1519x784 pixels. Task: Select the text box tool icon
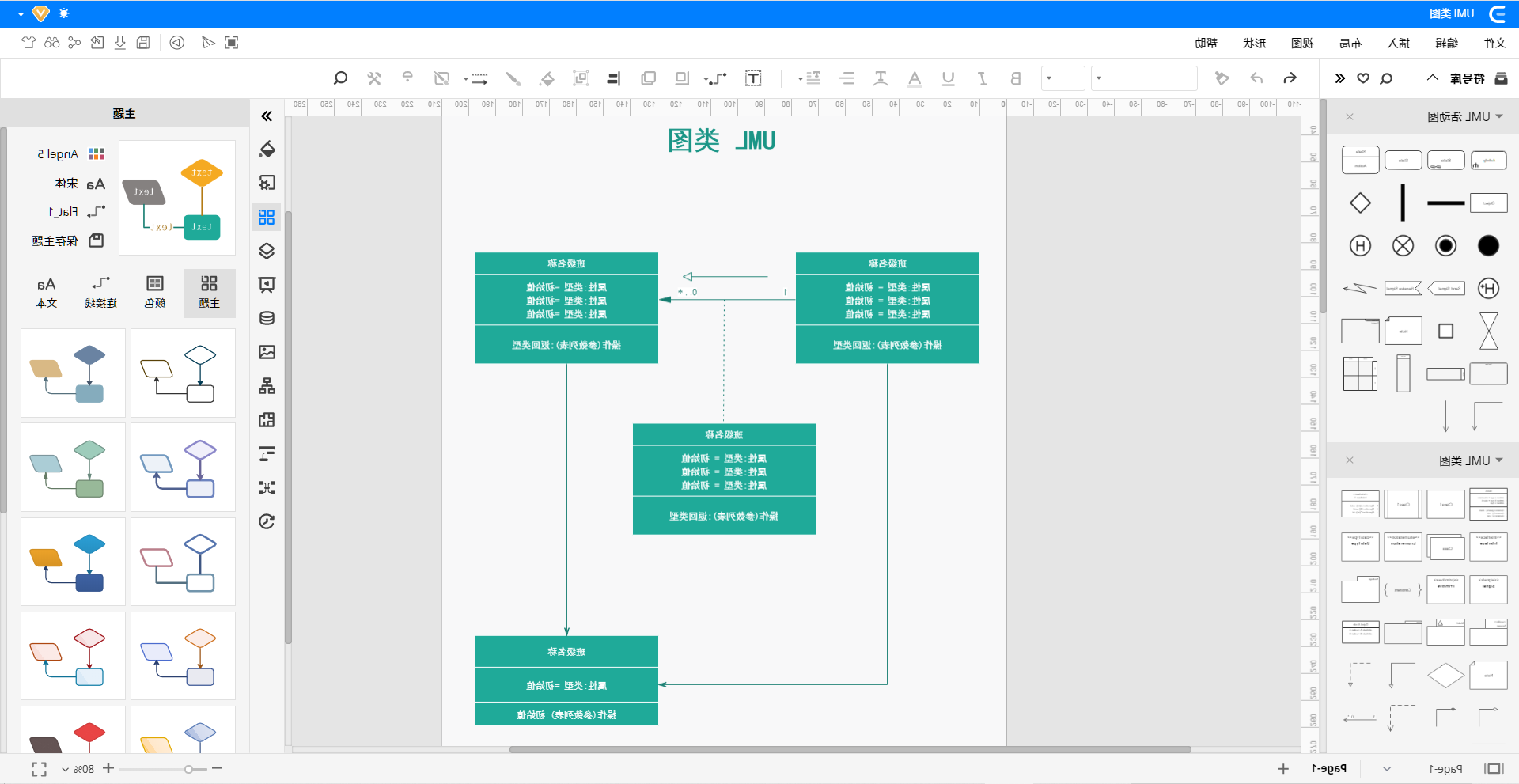(x=753, y=78)
